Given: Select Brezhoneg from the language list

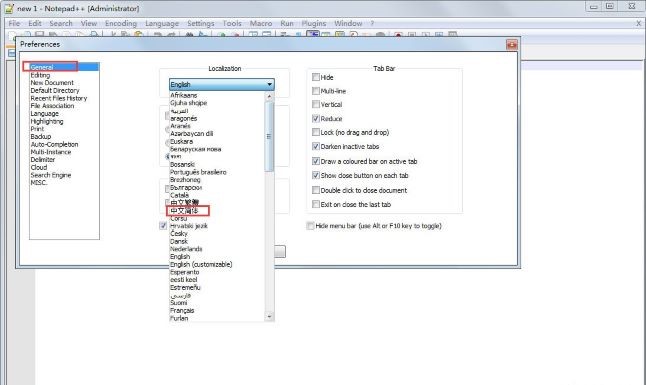Looking at the screenshot, I should point(185,180).
